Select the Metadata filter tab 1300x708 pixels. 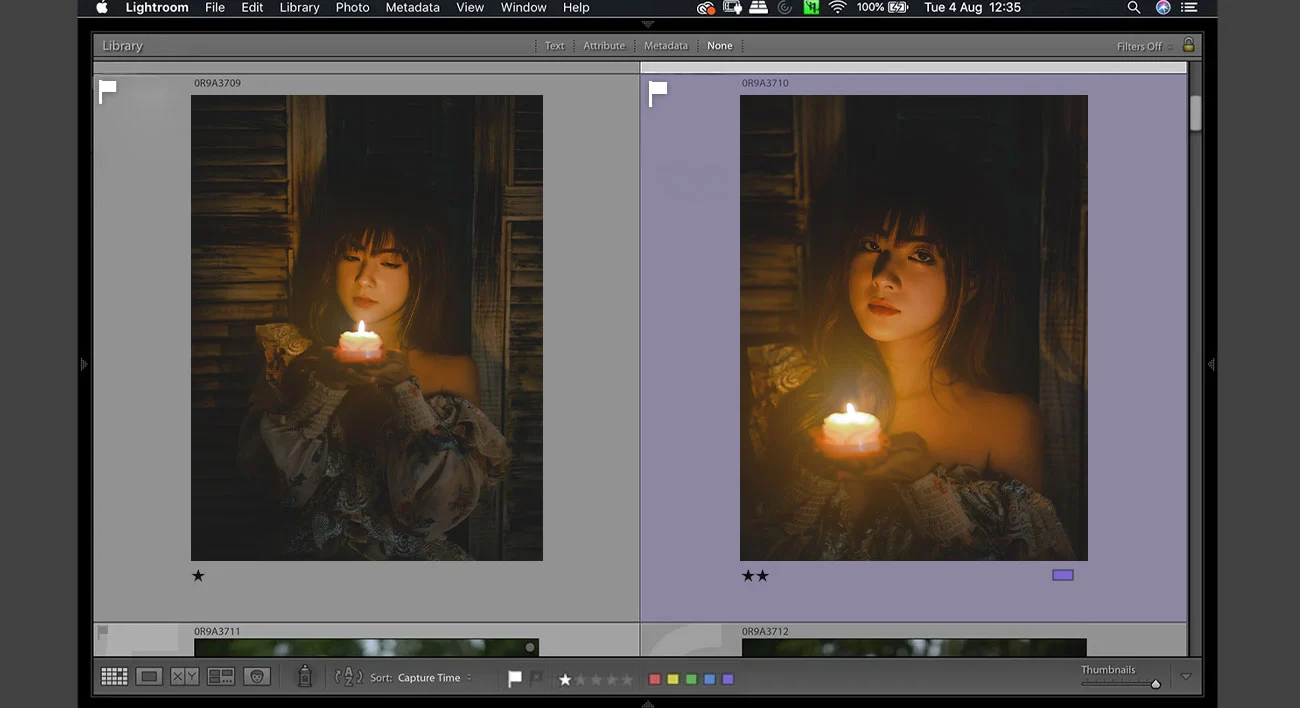[x=665, y=46]
